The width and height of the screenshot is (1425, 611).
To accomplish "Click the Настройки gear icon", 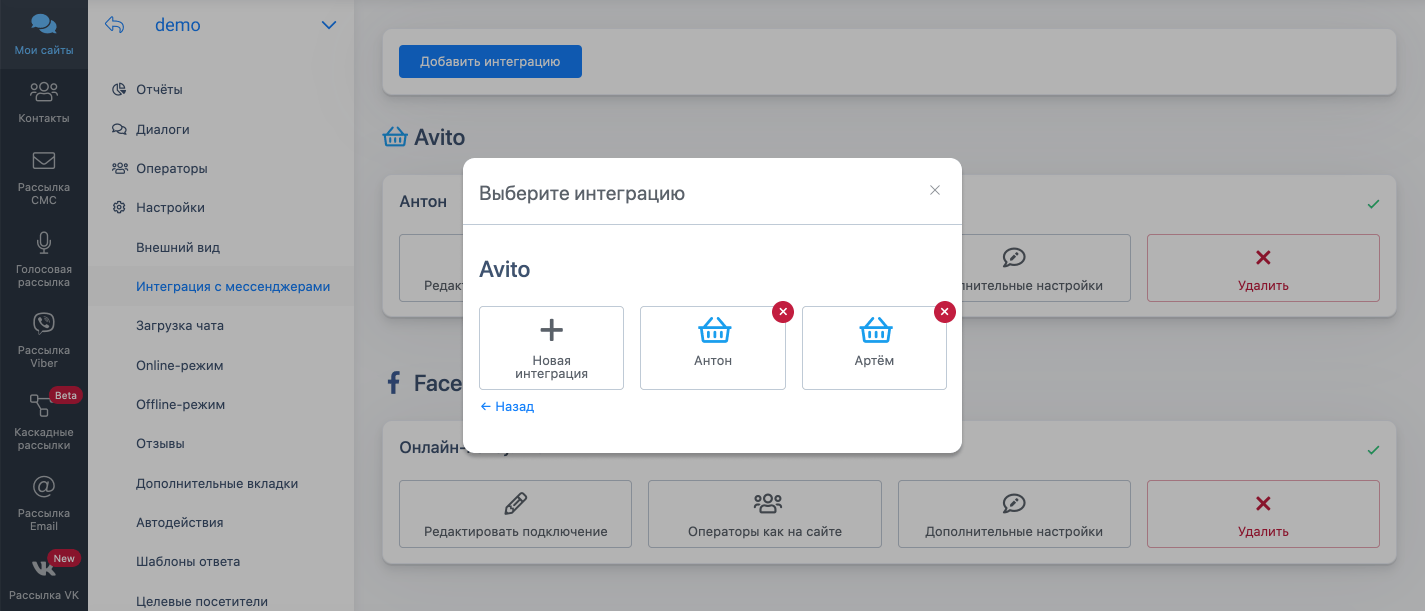I will coord(119,208).
